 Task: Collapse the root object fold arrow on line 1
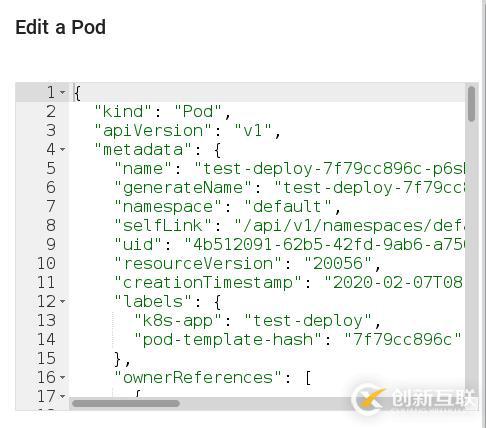(x=63, y=92)
